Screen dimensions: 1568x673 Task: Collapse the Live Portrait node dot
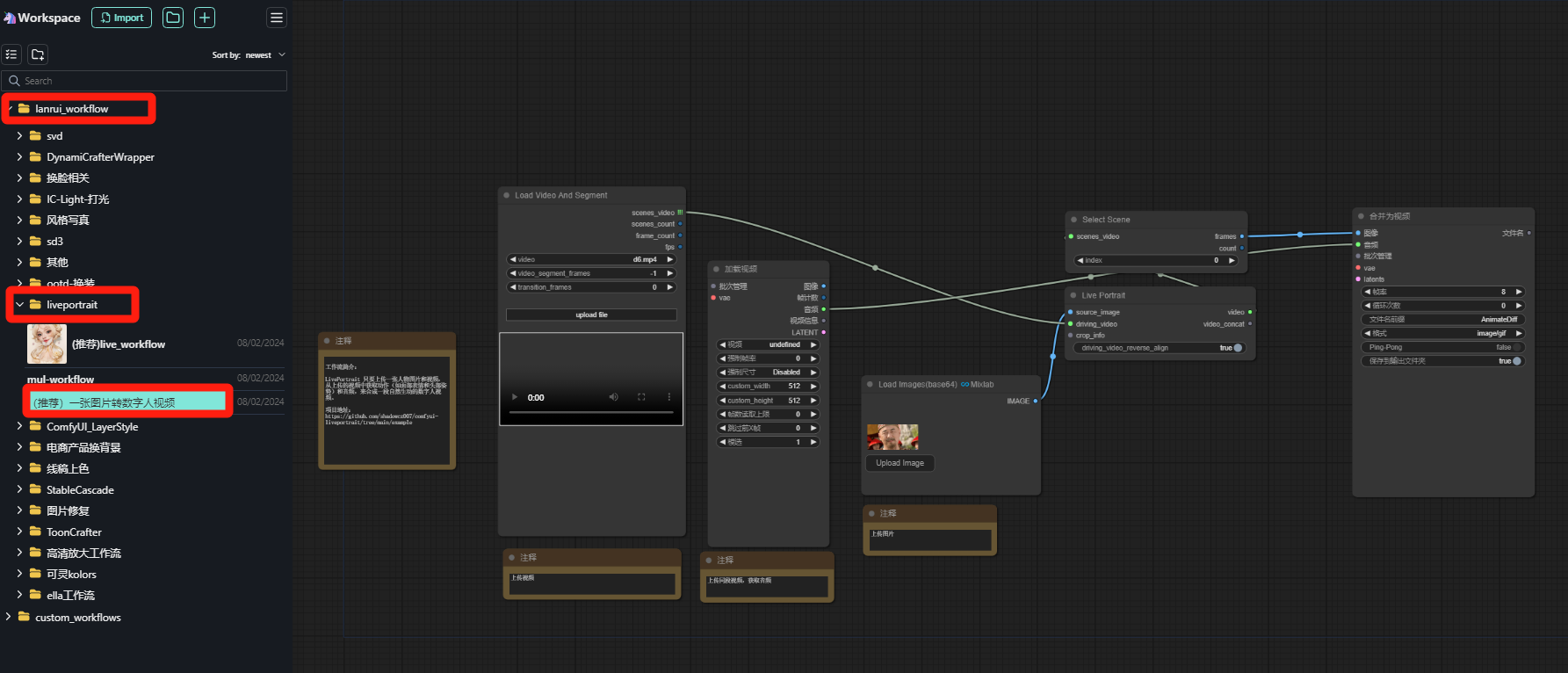pos(1073,295)
